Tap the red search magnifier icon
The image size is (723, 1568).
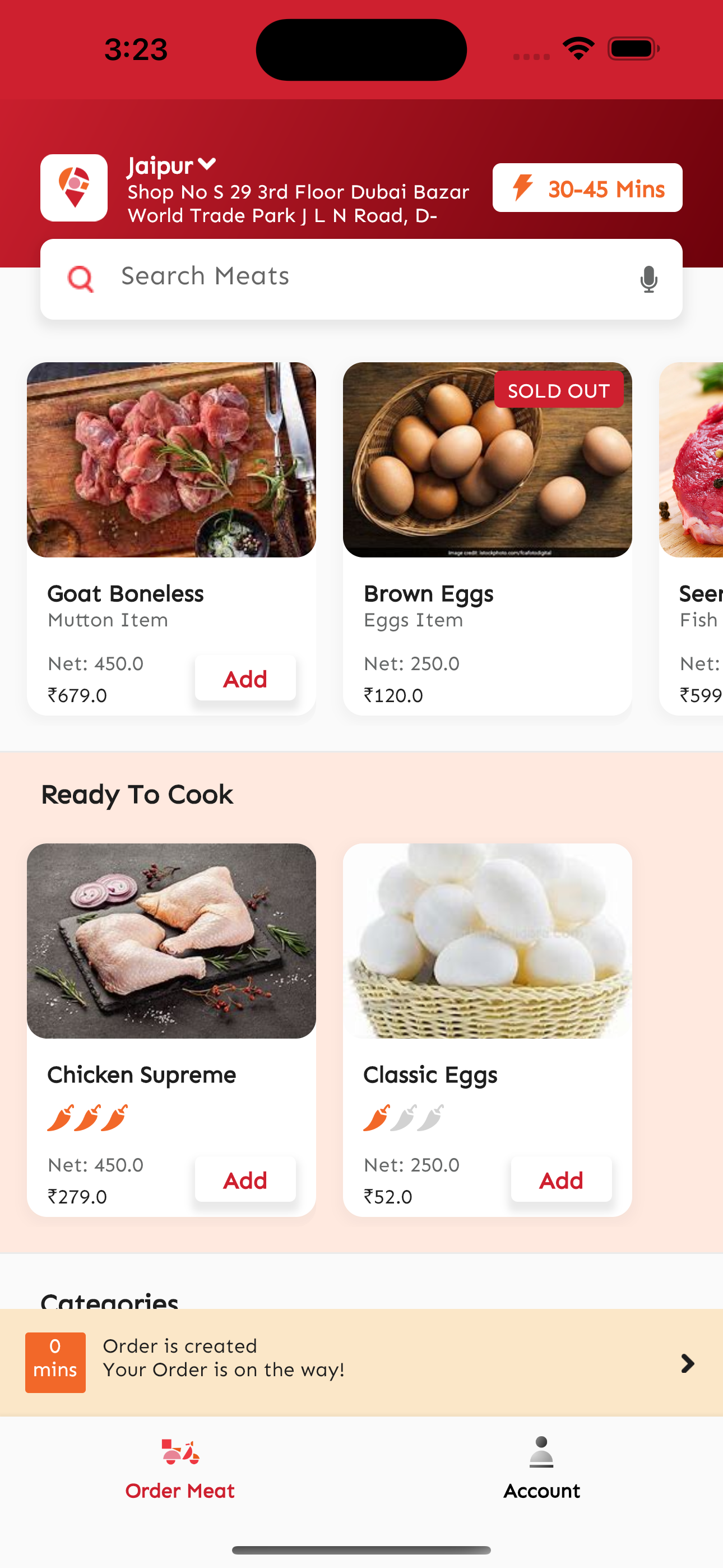(x=80, y=279)
